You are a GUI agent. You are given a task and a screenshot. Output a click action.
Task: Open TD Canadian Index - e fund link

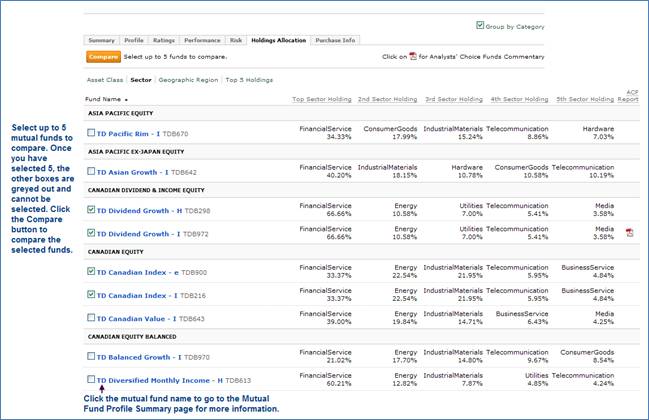[x=138, y=272]
